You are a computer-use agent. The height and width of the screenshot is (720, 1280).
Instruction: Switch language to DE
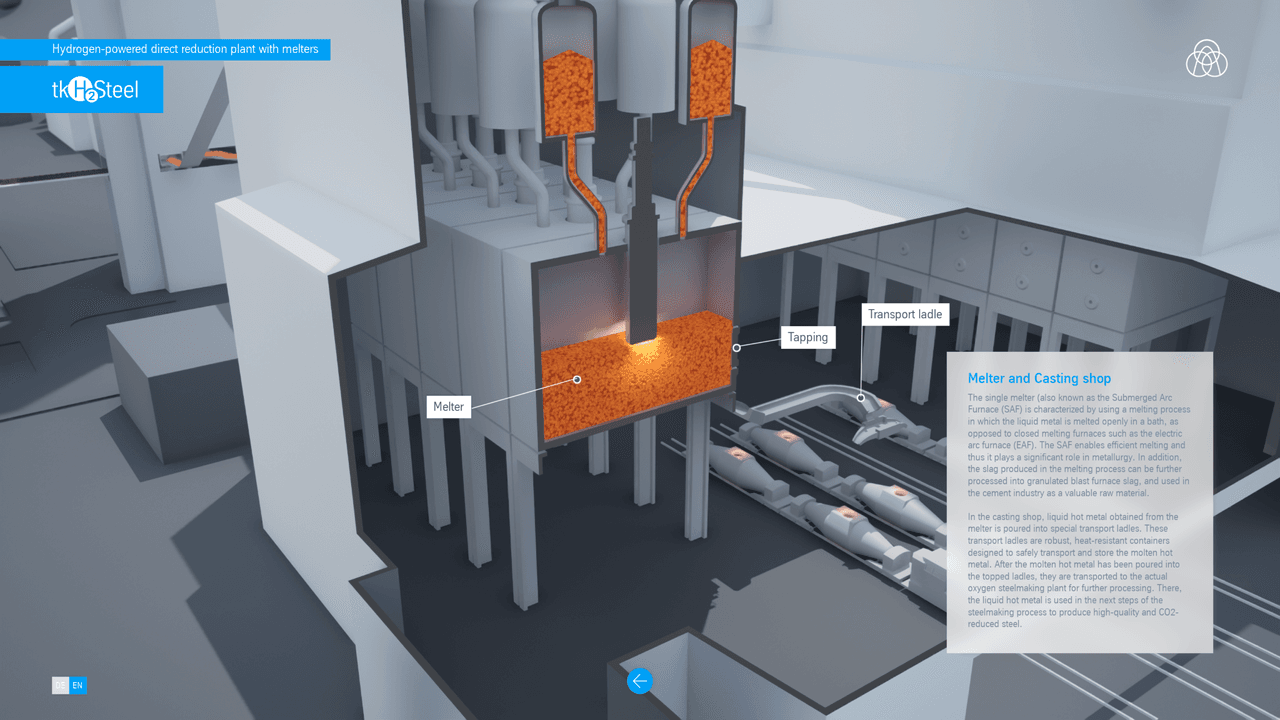click(60, 685)
